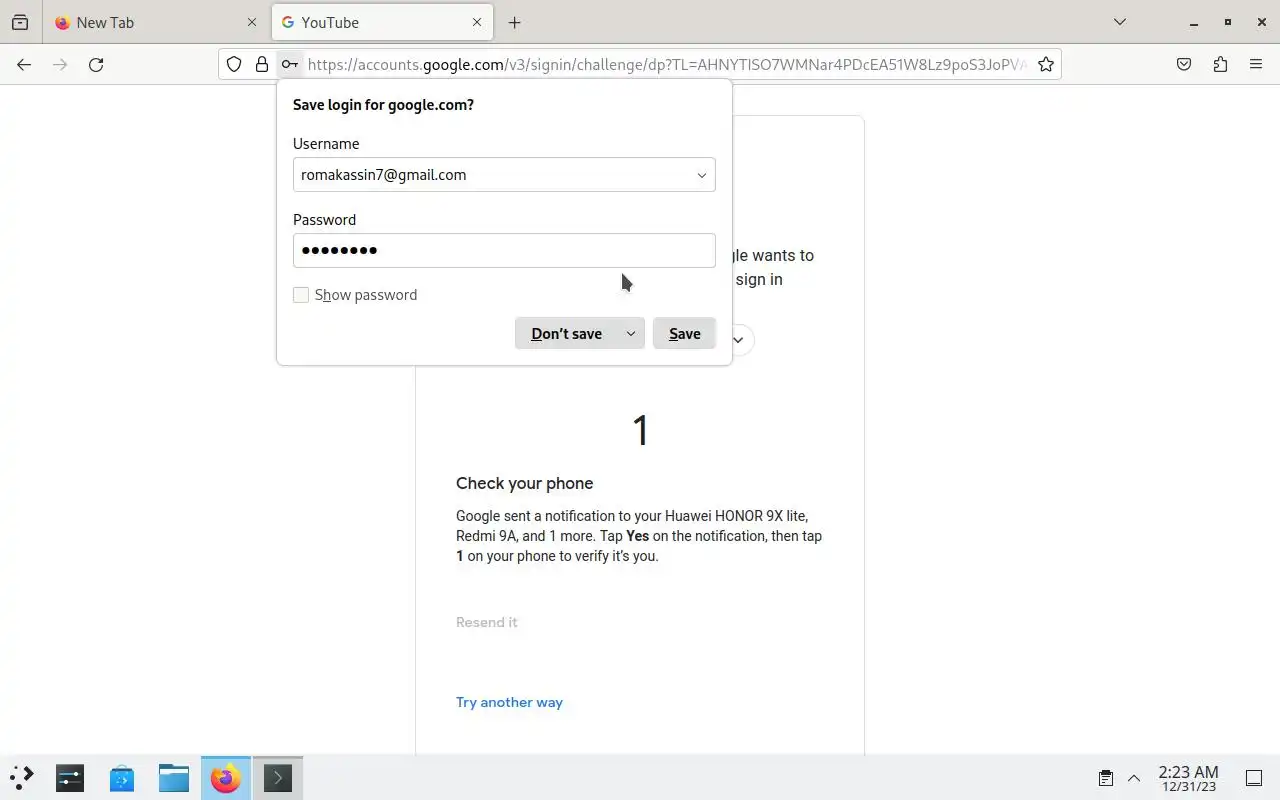Click the Don't save button

click(566, 334)
